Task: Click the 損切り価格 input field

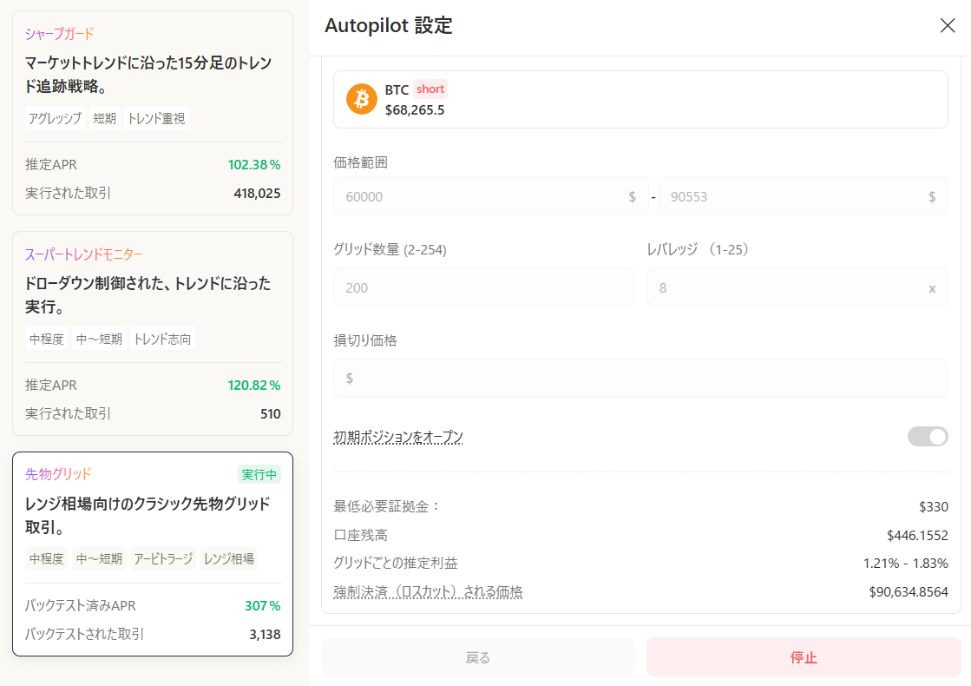Action: [640, 378]
